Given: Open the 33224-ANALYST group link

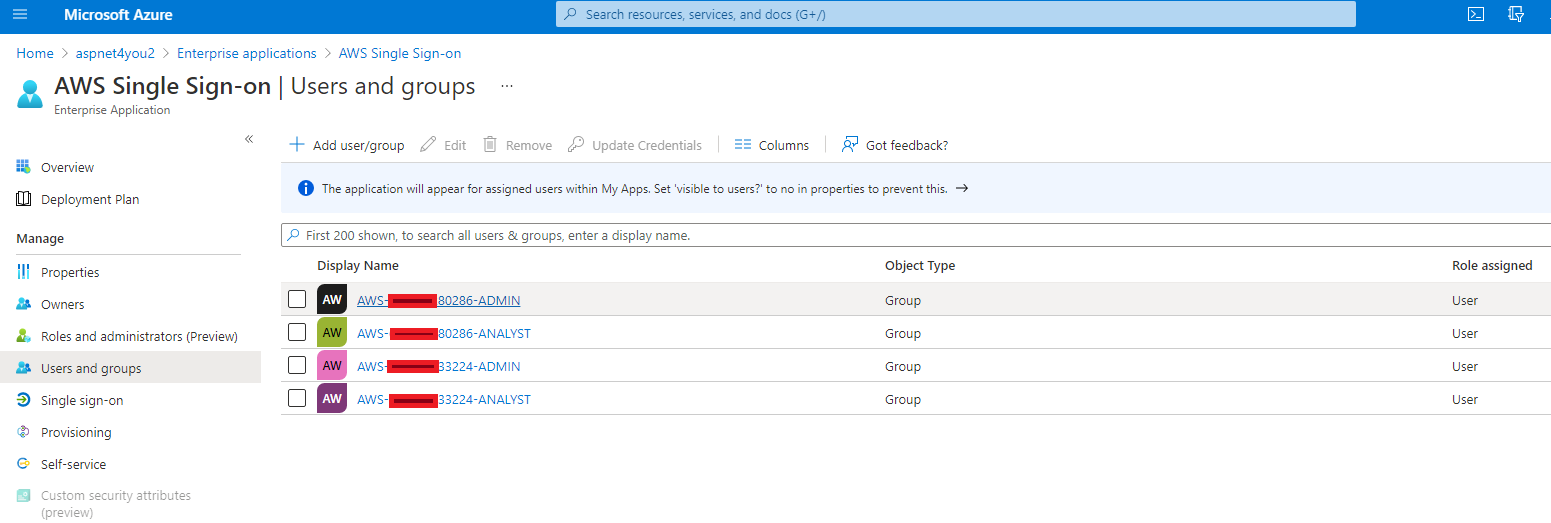Looking at the screenshot, I should pyautogui.click(x=444, y=399).
